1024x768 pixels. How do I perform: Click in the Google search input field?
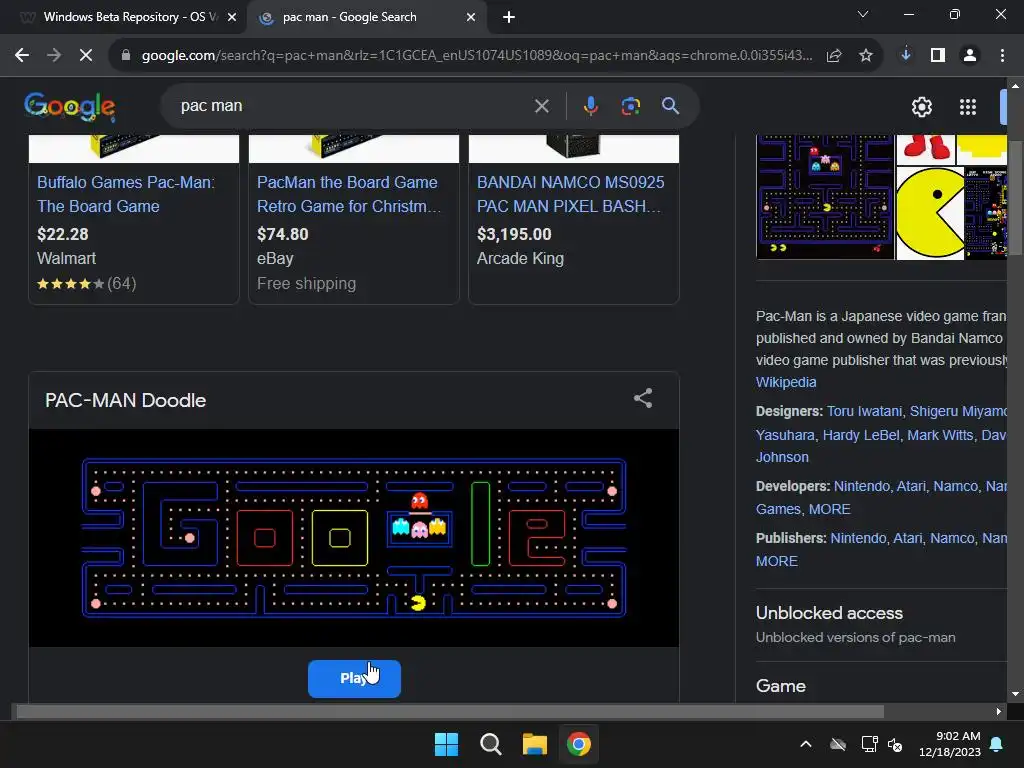pyautogui.click(x=353, y=106)
